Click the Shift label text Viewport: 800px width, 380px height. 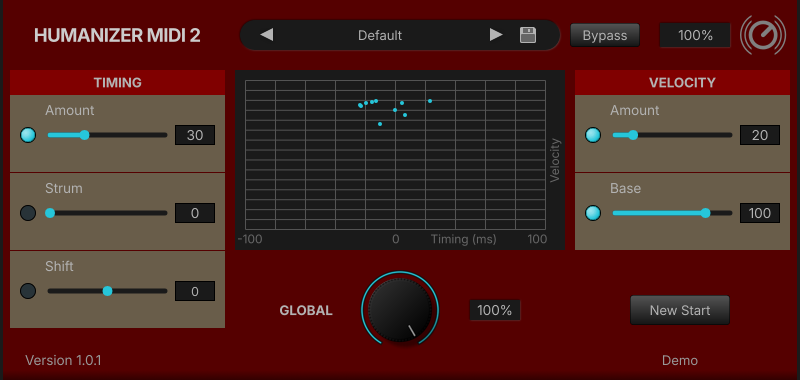point(59,266)
